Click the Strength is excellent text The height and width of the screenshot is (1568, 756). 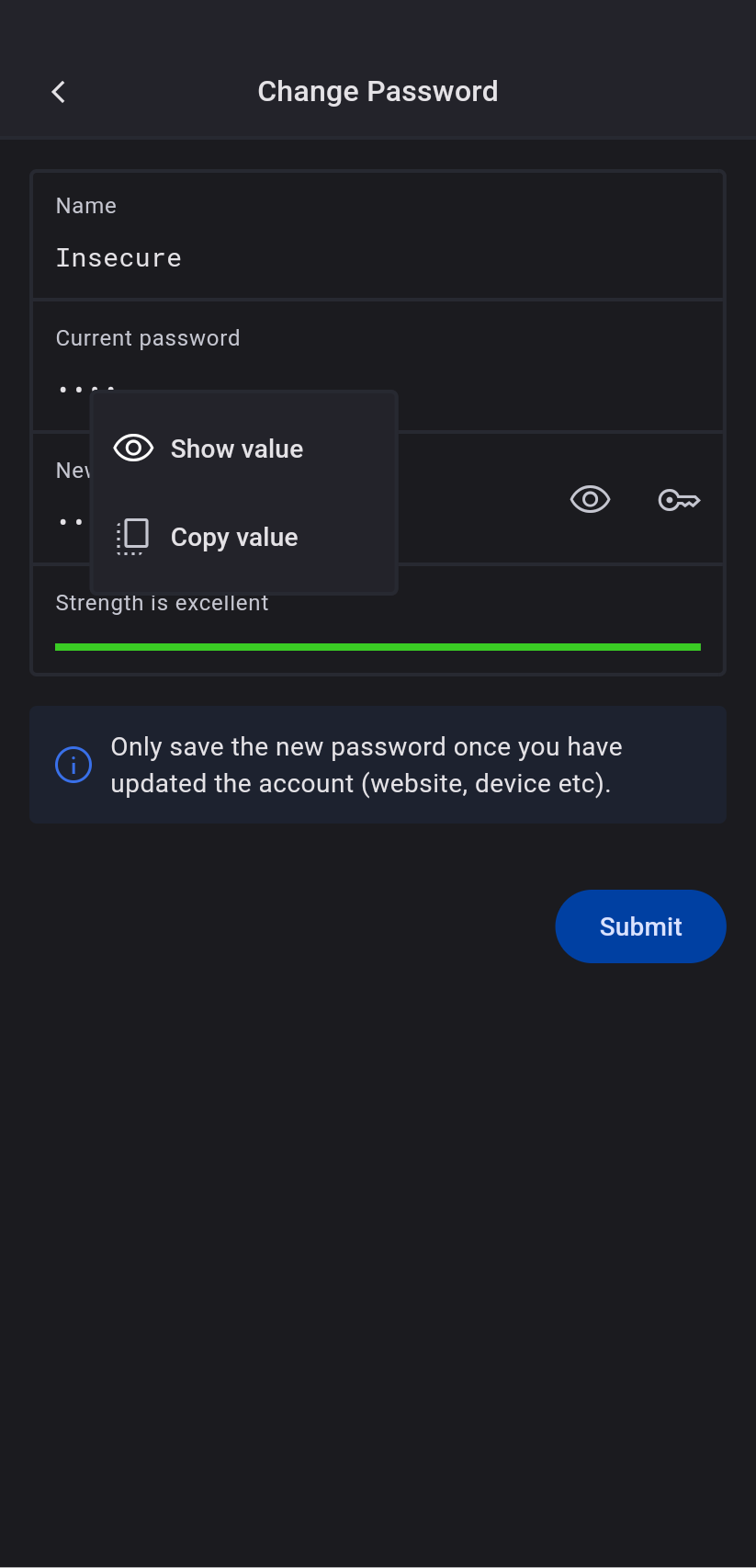(x=163, y=604)
